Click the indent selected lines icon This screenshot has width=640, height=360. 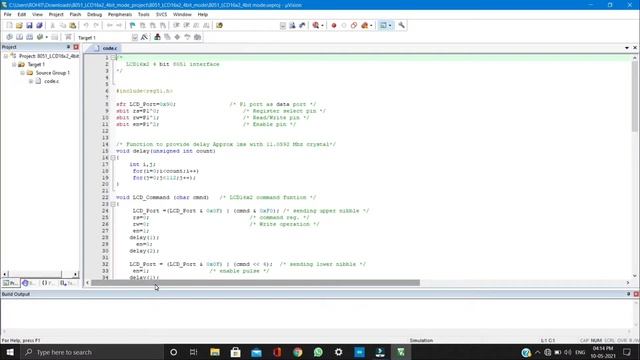176,25
